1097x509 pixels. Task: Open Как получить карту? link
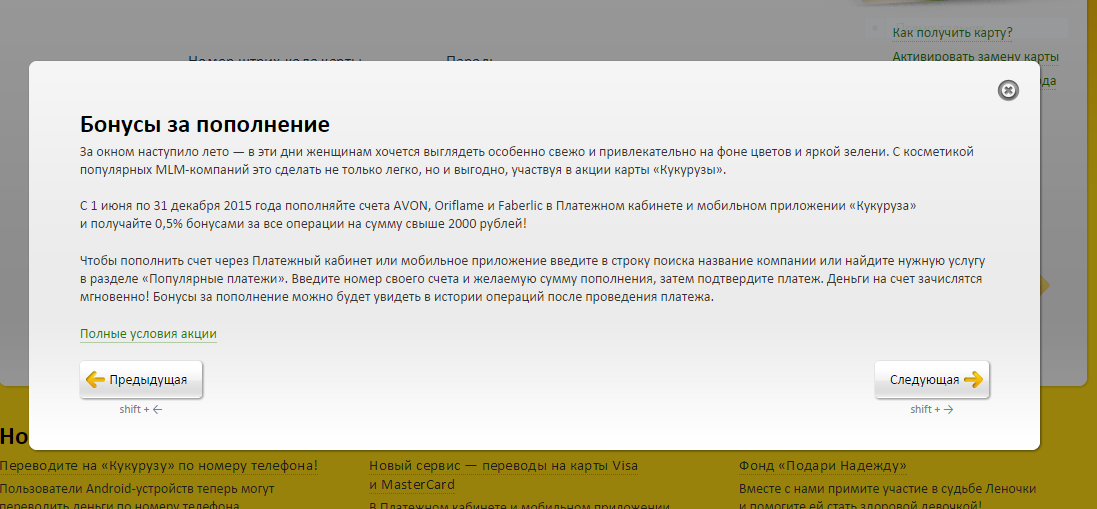tap(952, 33)
